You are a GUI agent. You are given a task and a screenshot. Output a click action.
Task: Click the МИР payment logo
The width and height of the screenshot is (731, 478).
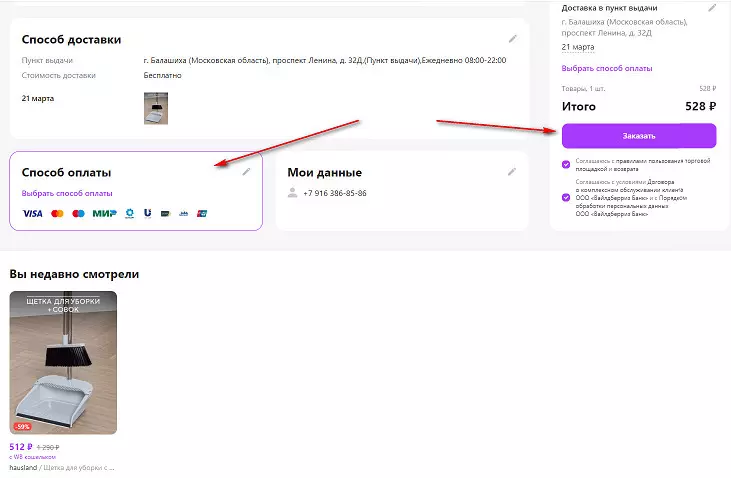point(104,214)
